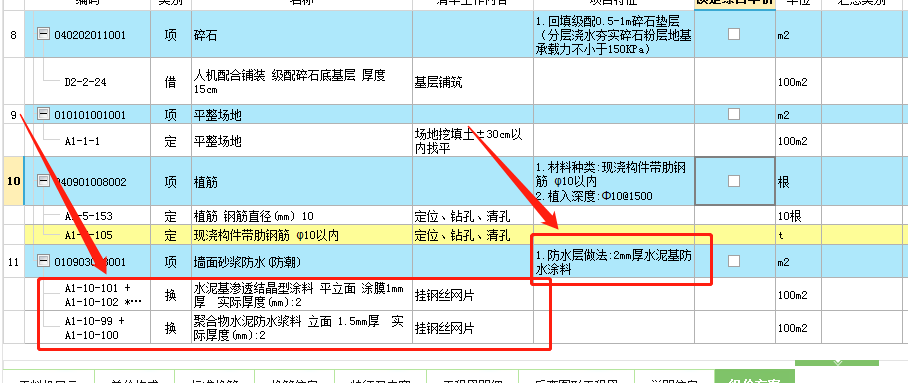Click unit 10根 cell
The width and height of the screenshot is (908, 383).
tap(789, 216)
